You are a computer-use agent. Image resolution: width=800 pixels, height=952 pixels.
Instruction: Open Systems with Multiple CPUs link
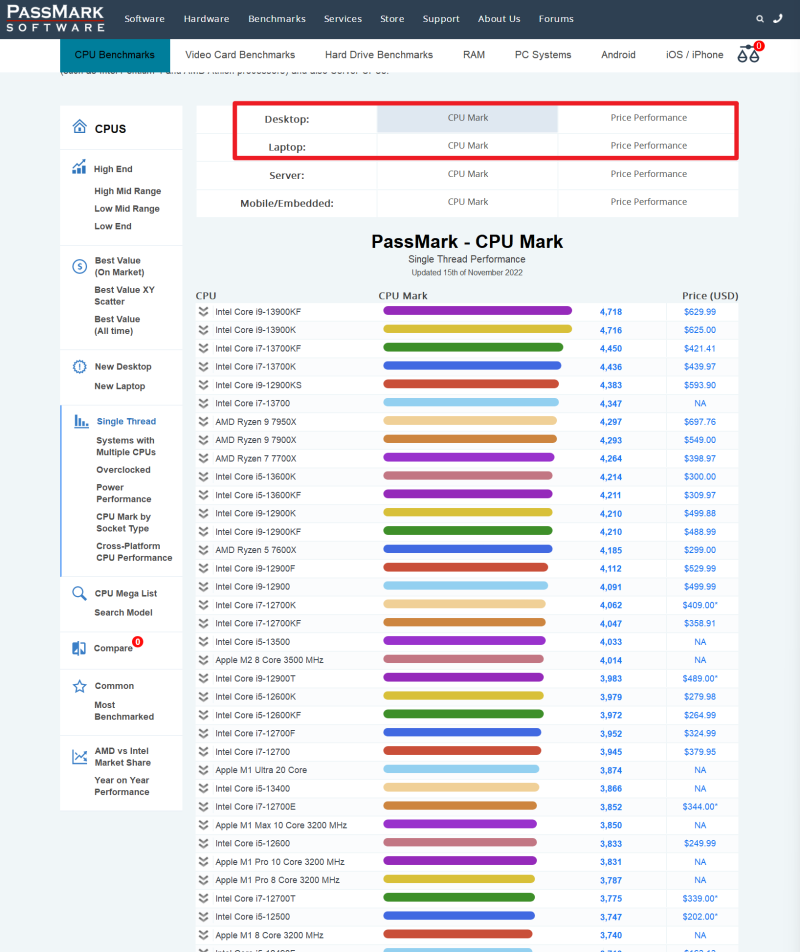pyautogui.click(x=126, y=446)
